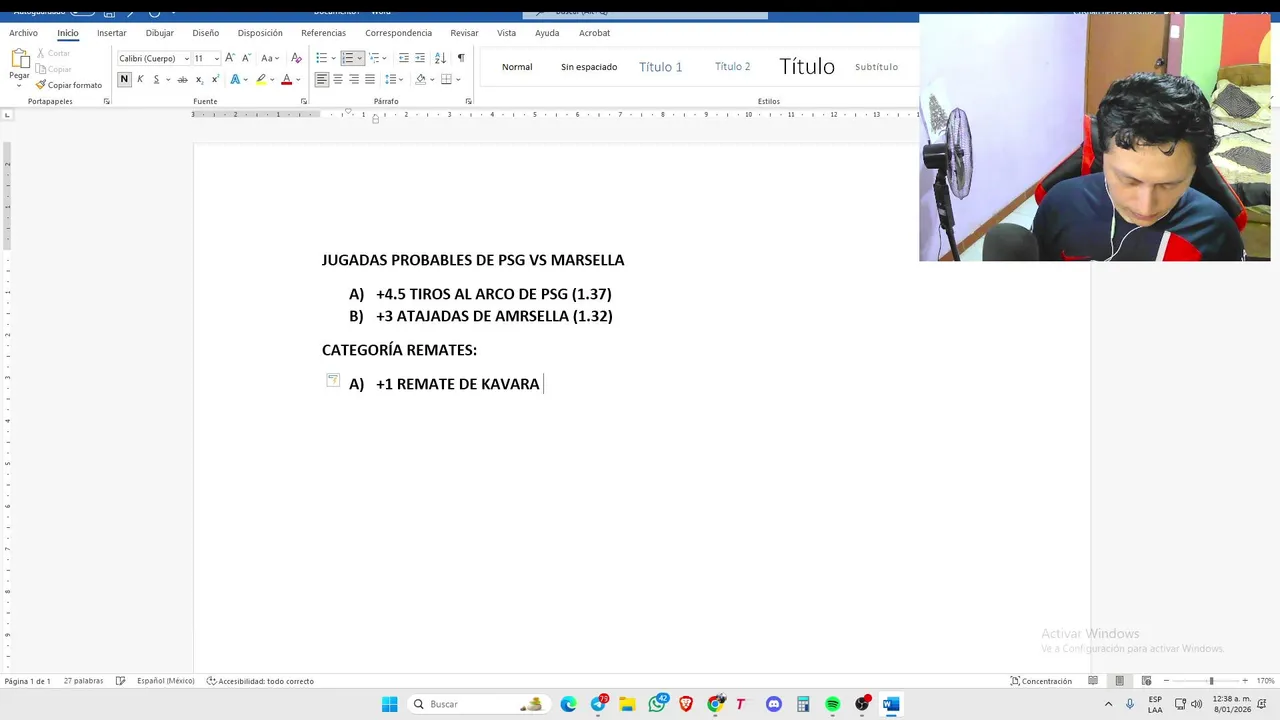Click 27 palabras word count

[x=83, y=681]
